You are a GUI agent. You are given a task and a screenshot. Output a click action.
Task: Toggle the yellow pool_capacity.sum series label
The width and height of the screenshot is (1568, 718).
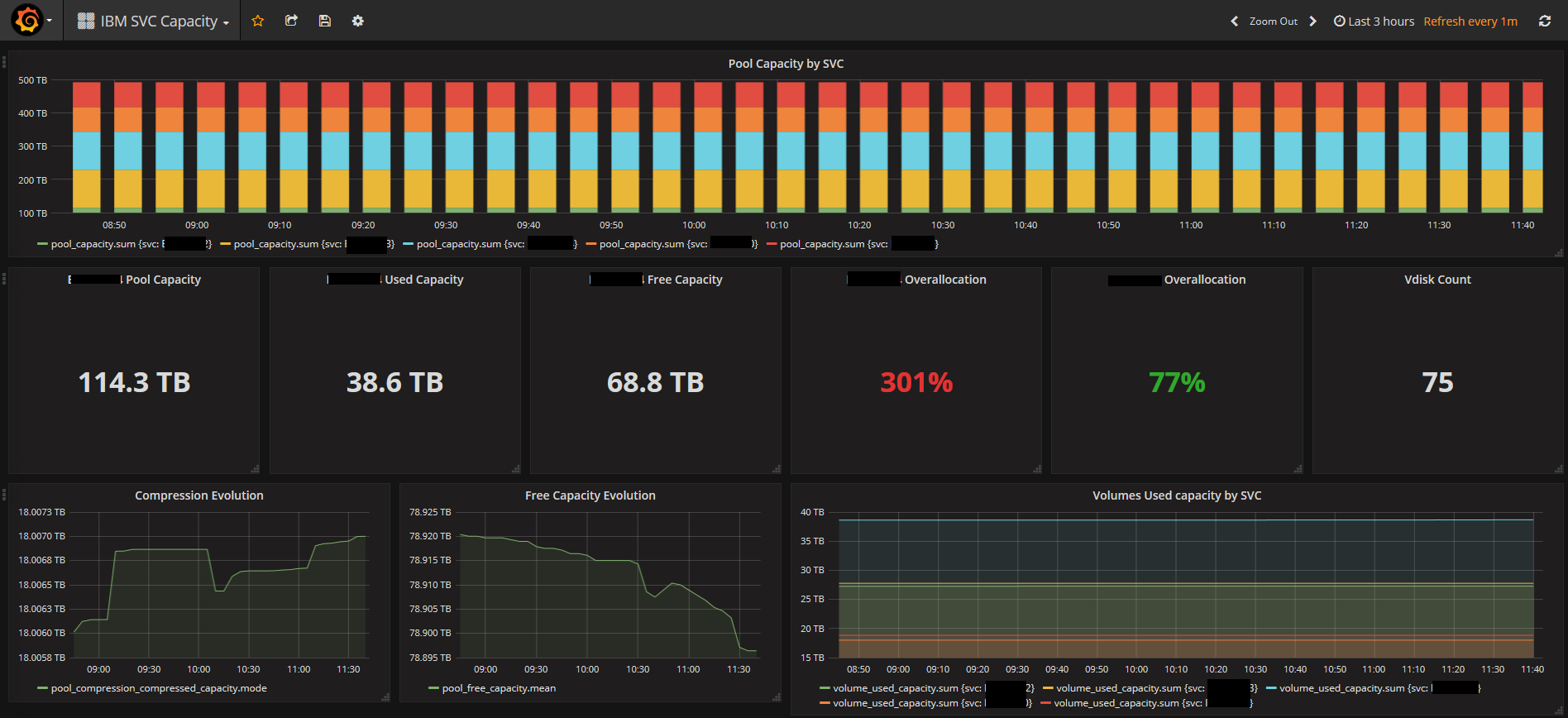click(x=314, y=244)
